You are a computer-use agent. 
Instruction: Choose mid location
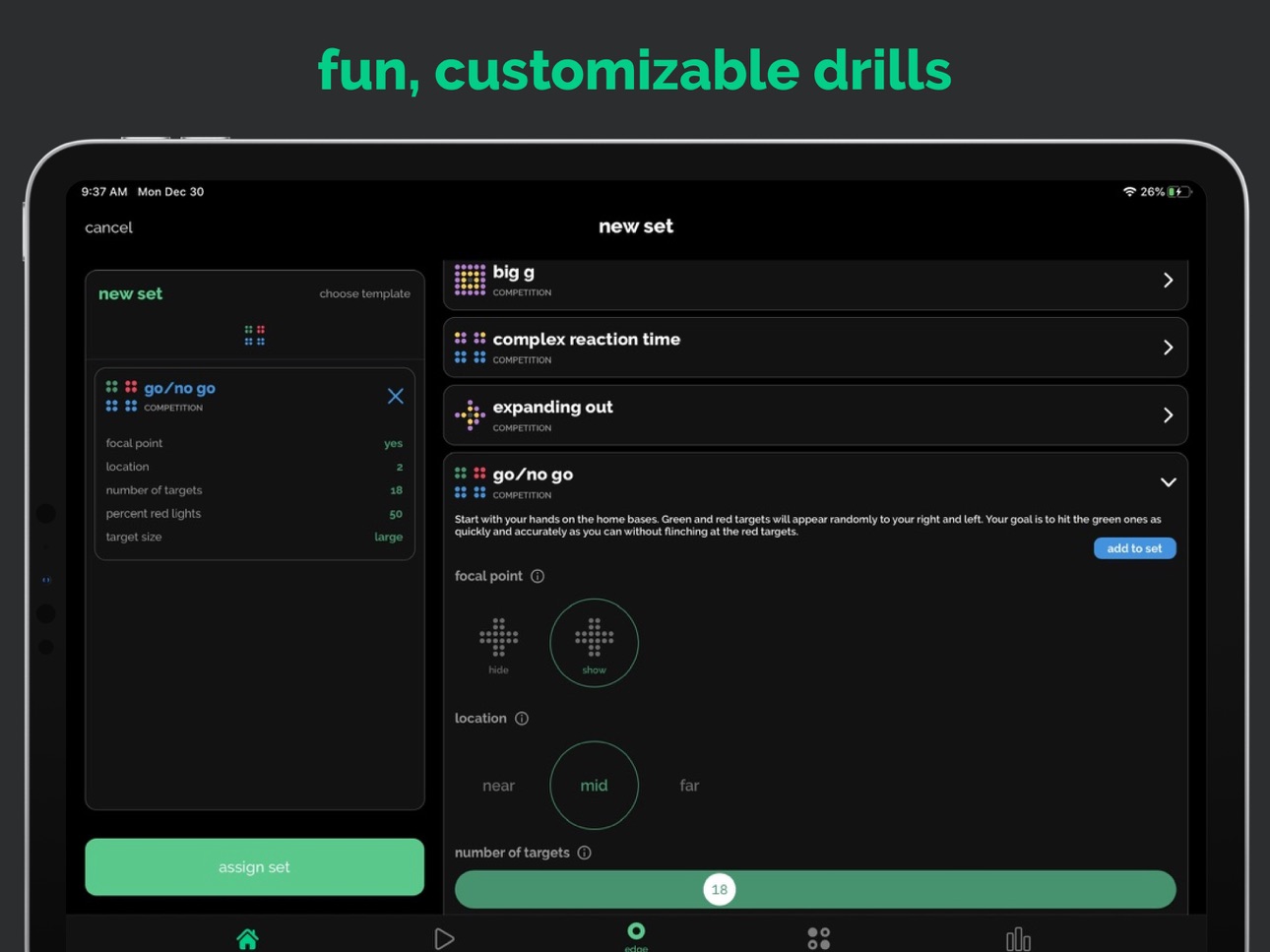[x=594, y=786]
